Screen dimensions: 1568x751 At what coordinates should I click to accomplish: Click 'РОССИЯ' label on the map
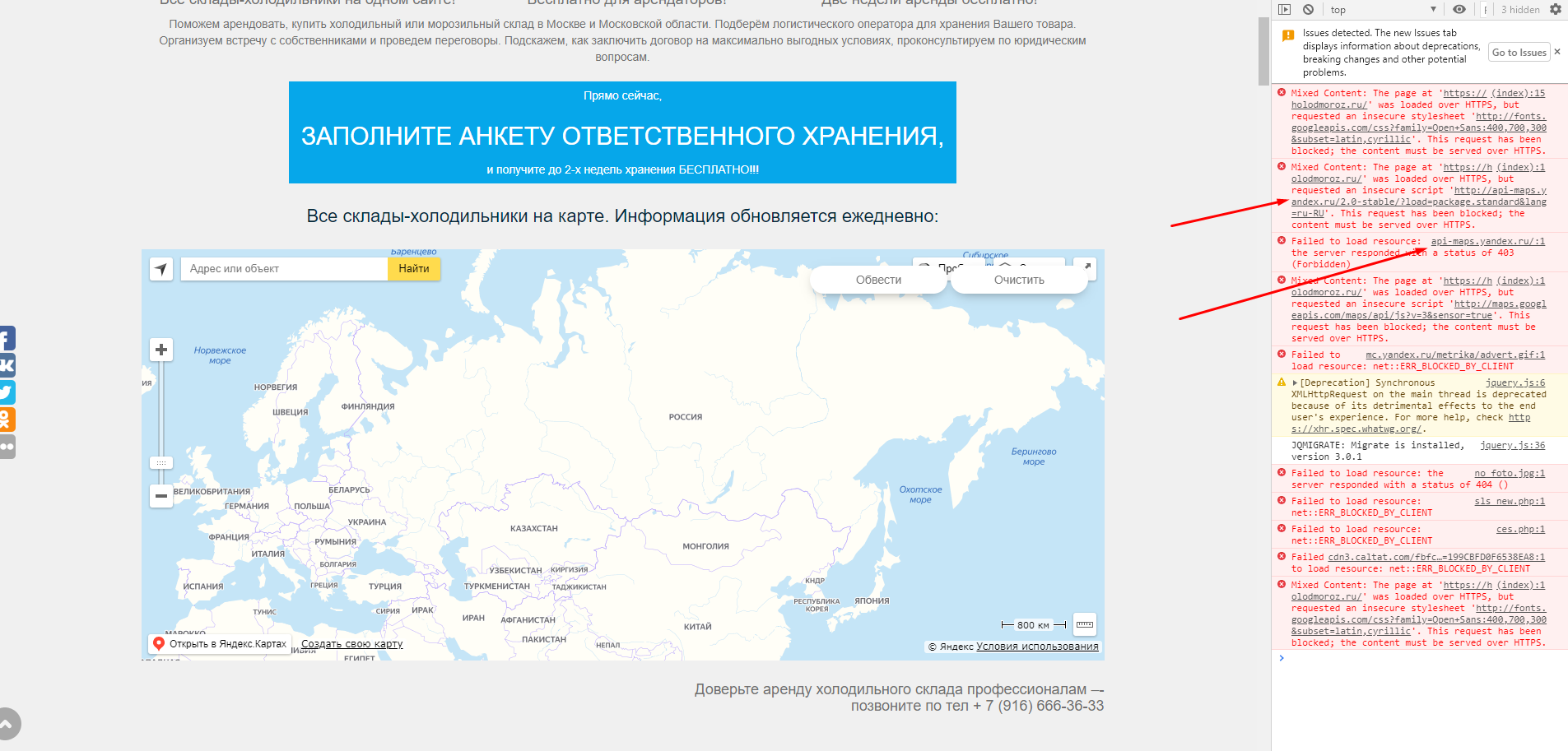[686, 417]
